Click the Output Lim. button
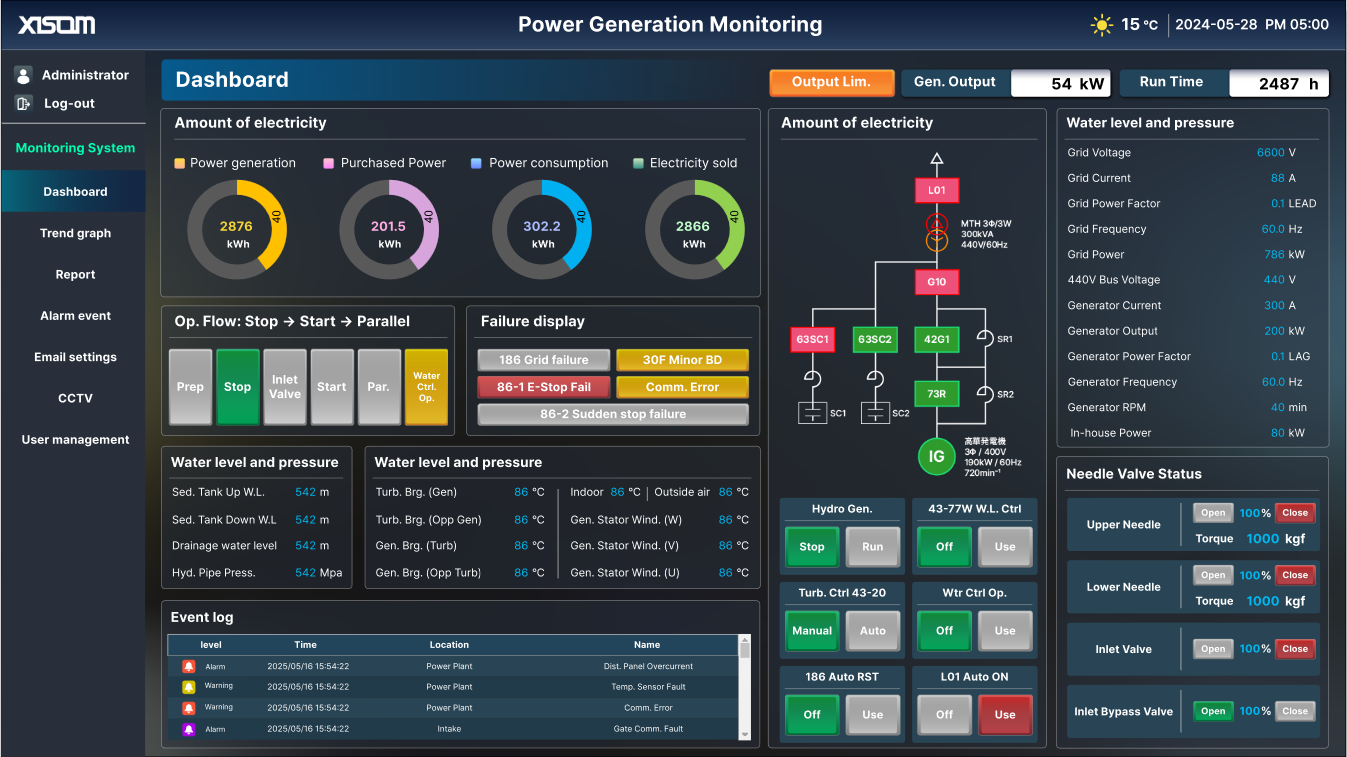 [x=832, y=83]
